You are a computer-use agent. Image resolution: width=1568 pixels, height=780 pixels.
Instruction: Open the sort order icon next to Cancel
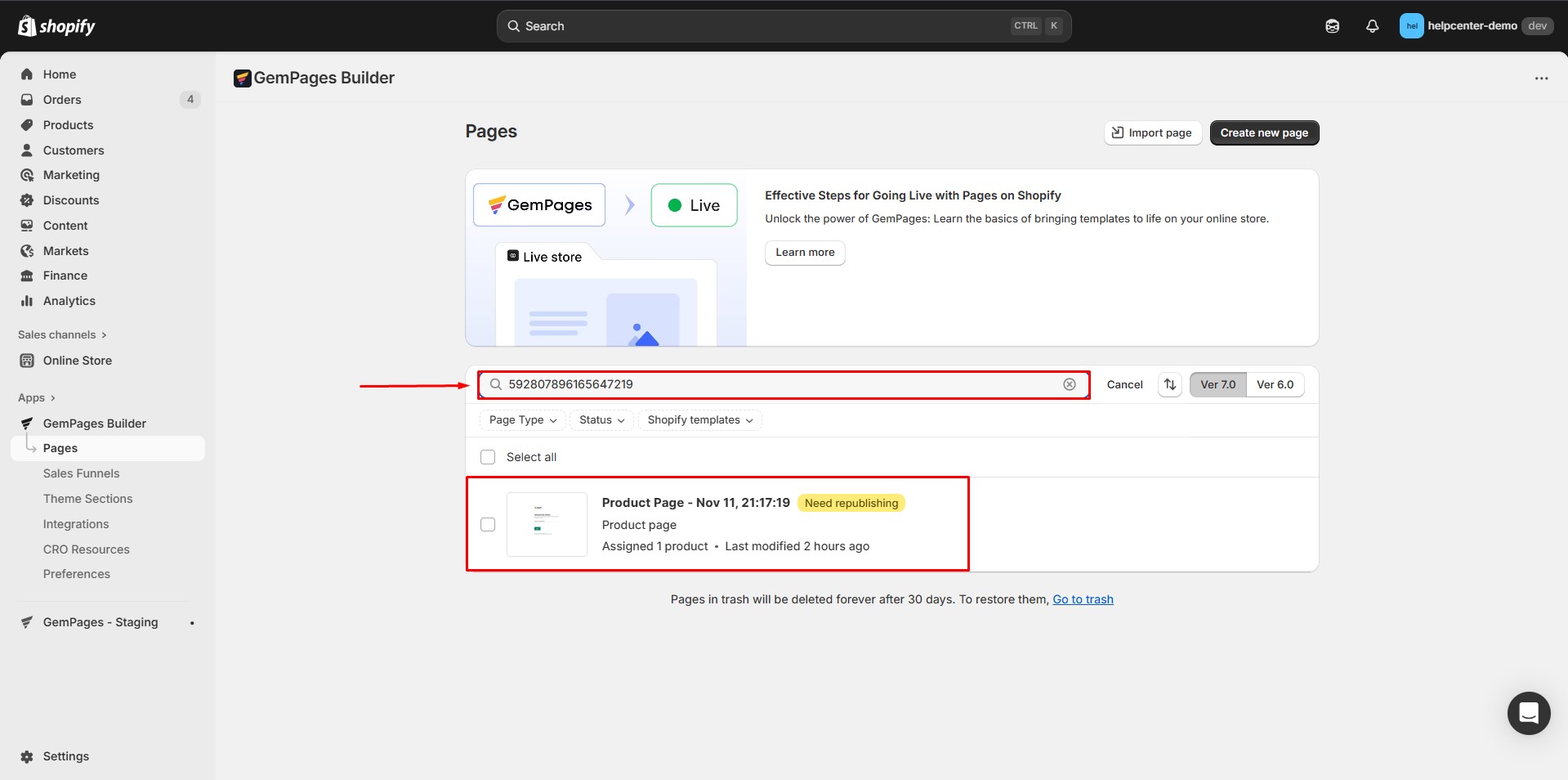[1169, 384]
